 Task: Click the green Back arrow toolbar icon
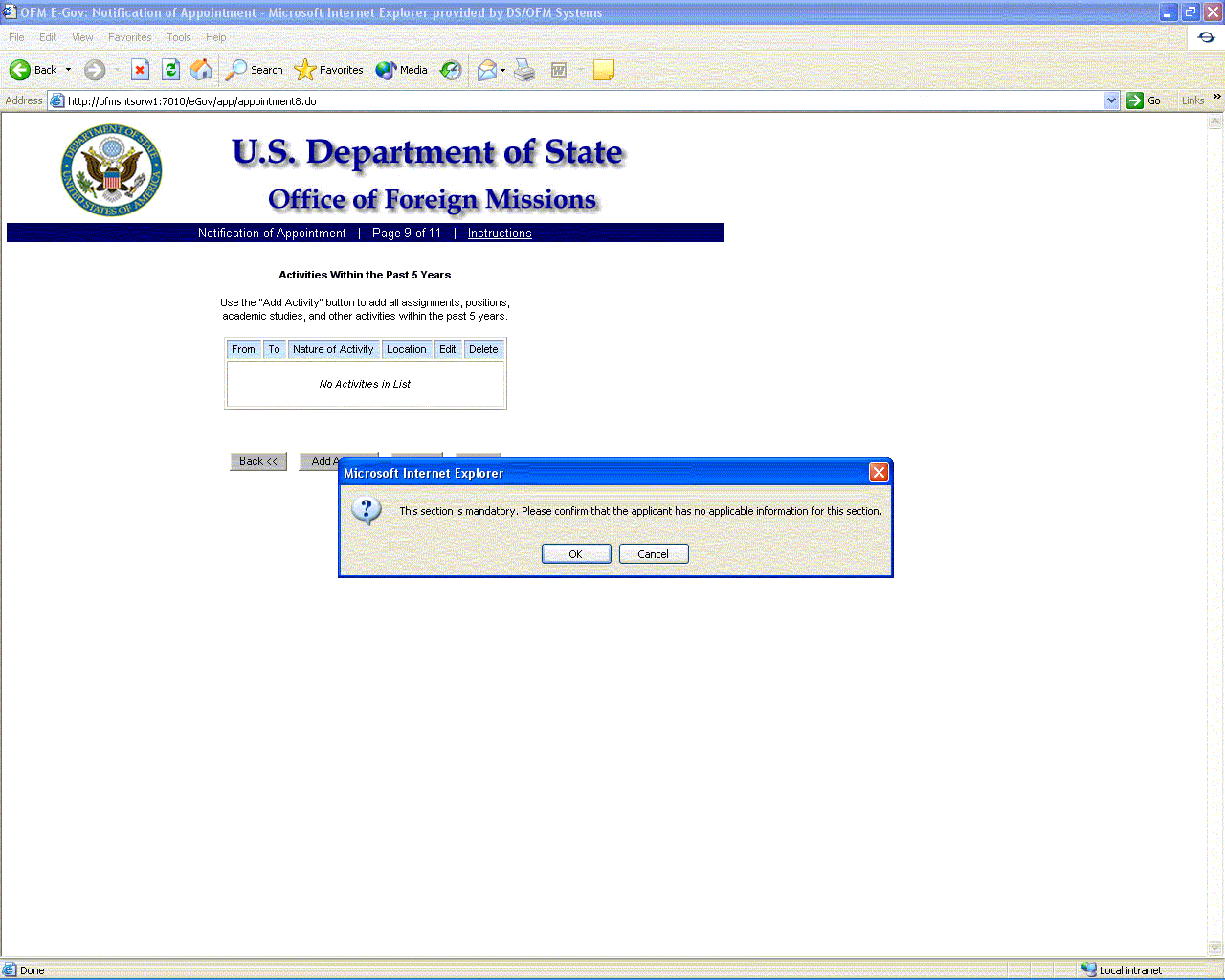tap(19, 70)
